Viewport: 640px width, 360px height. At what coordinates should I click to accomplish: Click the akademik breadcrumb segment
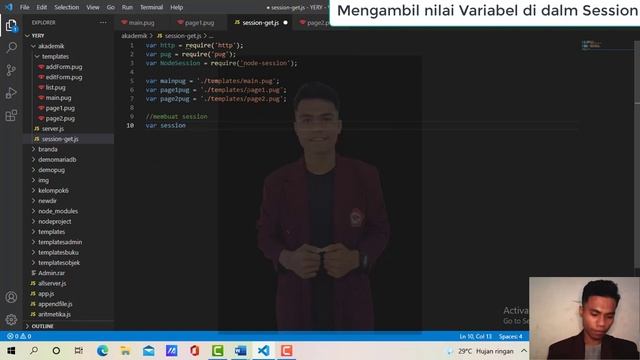pos(134,36)
